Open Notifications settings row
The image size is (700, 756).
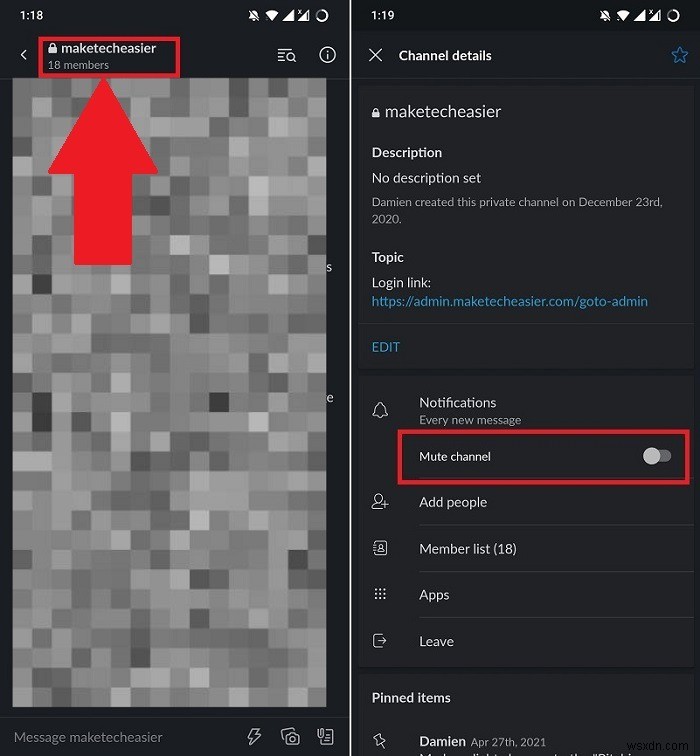click(525, 410)
